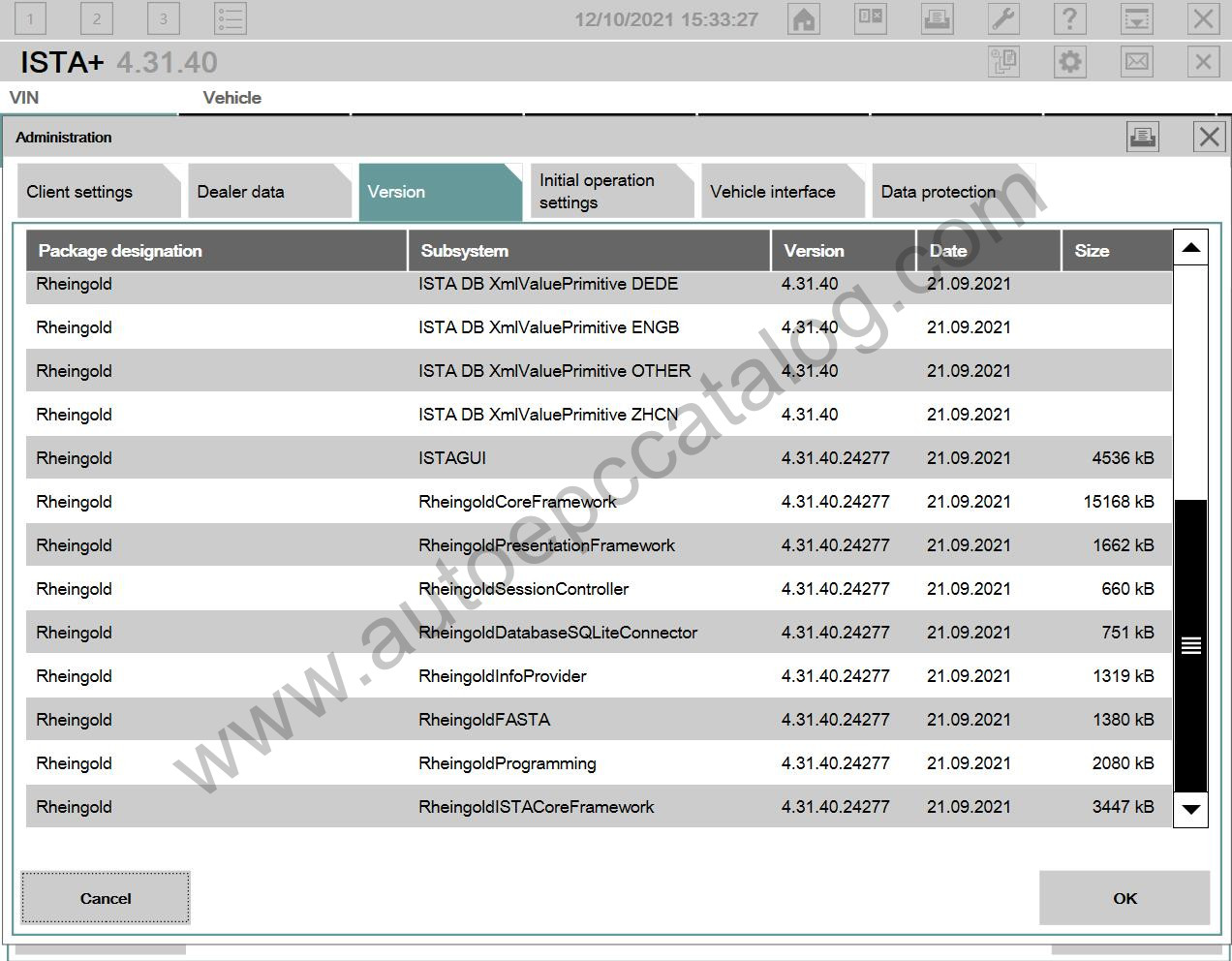Click the date and time display
This screenshot has width=1232, height=961.
[666, 19]
